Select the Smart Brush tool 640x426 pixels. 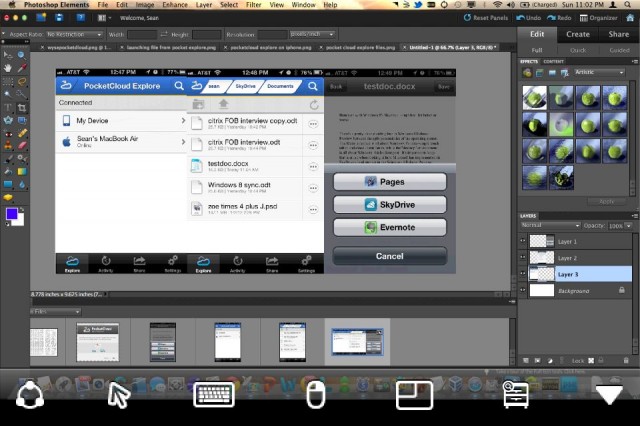[22, 159]
